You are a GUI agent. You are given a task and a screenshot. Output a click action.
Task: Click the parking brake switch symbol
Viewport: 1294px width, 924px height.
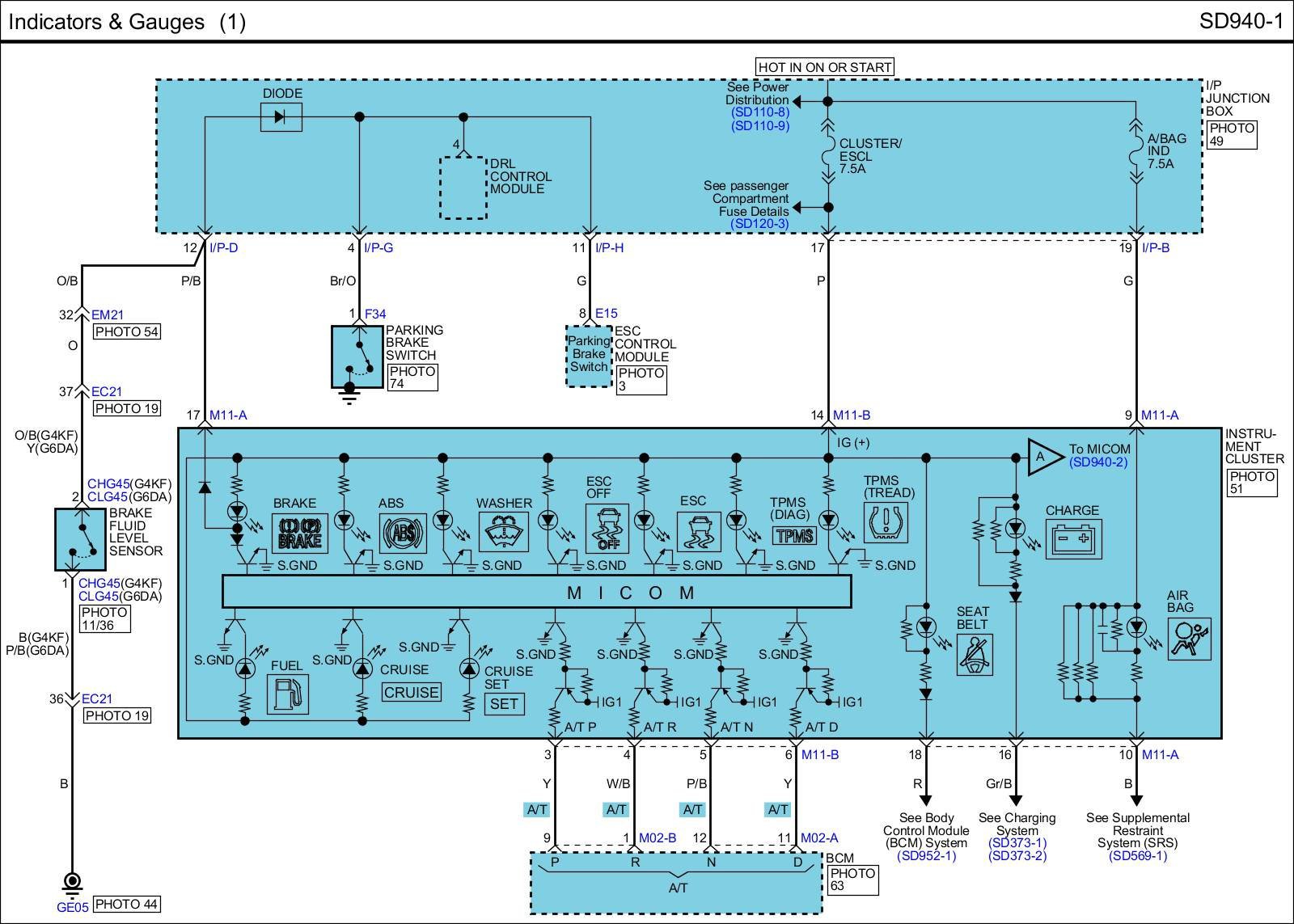click(357, 357)
